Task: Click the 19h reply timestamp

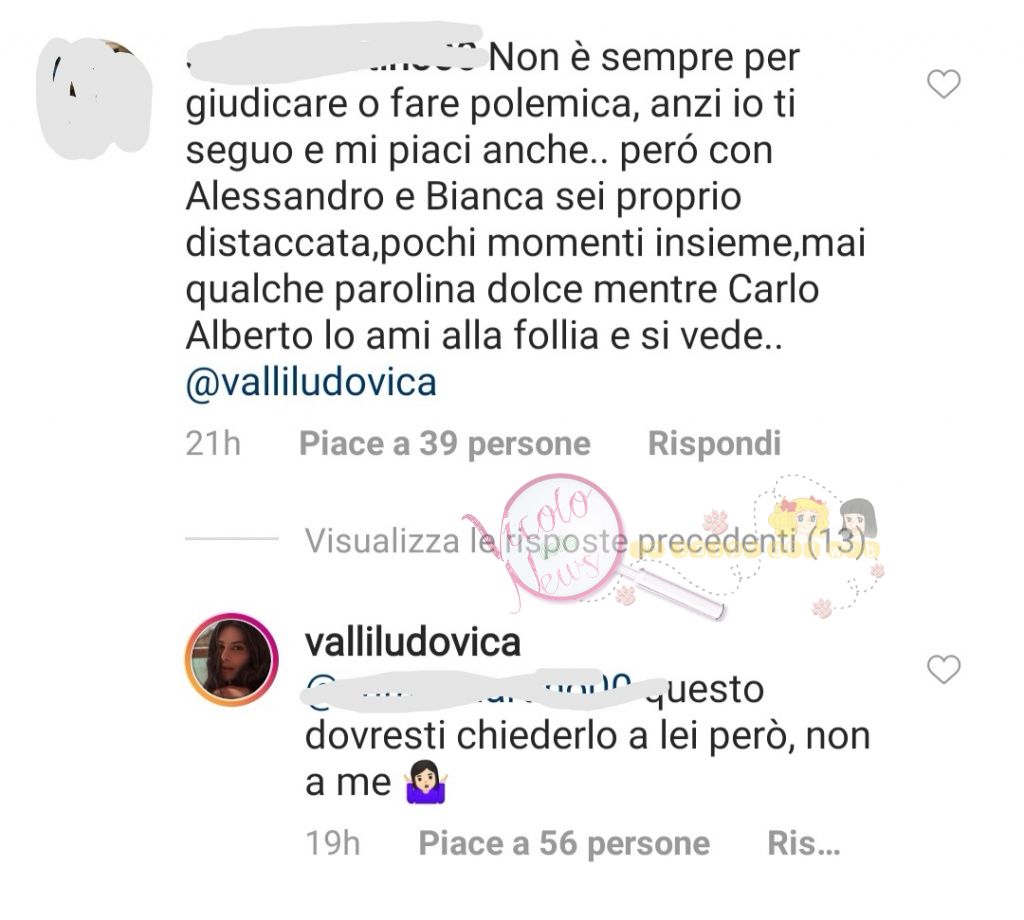Action: 332,843
